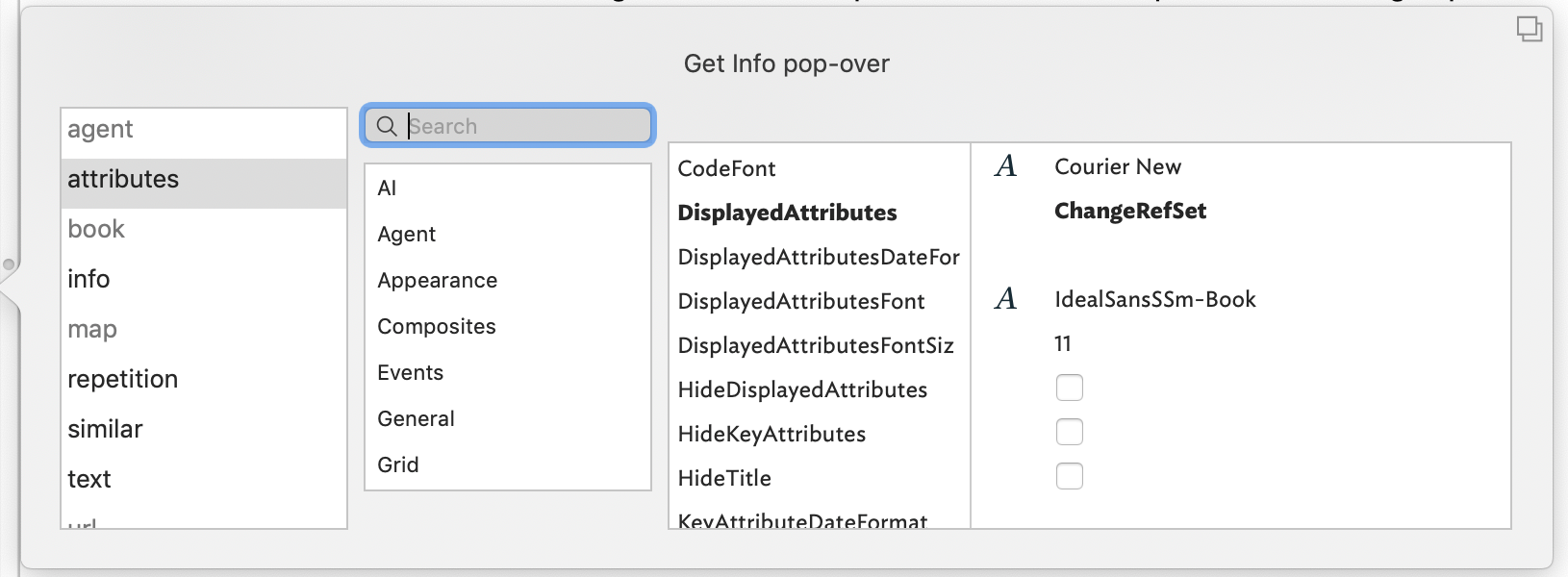Select the agent tab in left list
The image size is (1568, 577).
pos(204,130)
